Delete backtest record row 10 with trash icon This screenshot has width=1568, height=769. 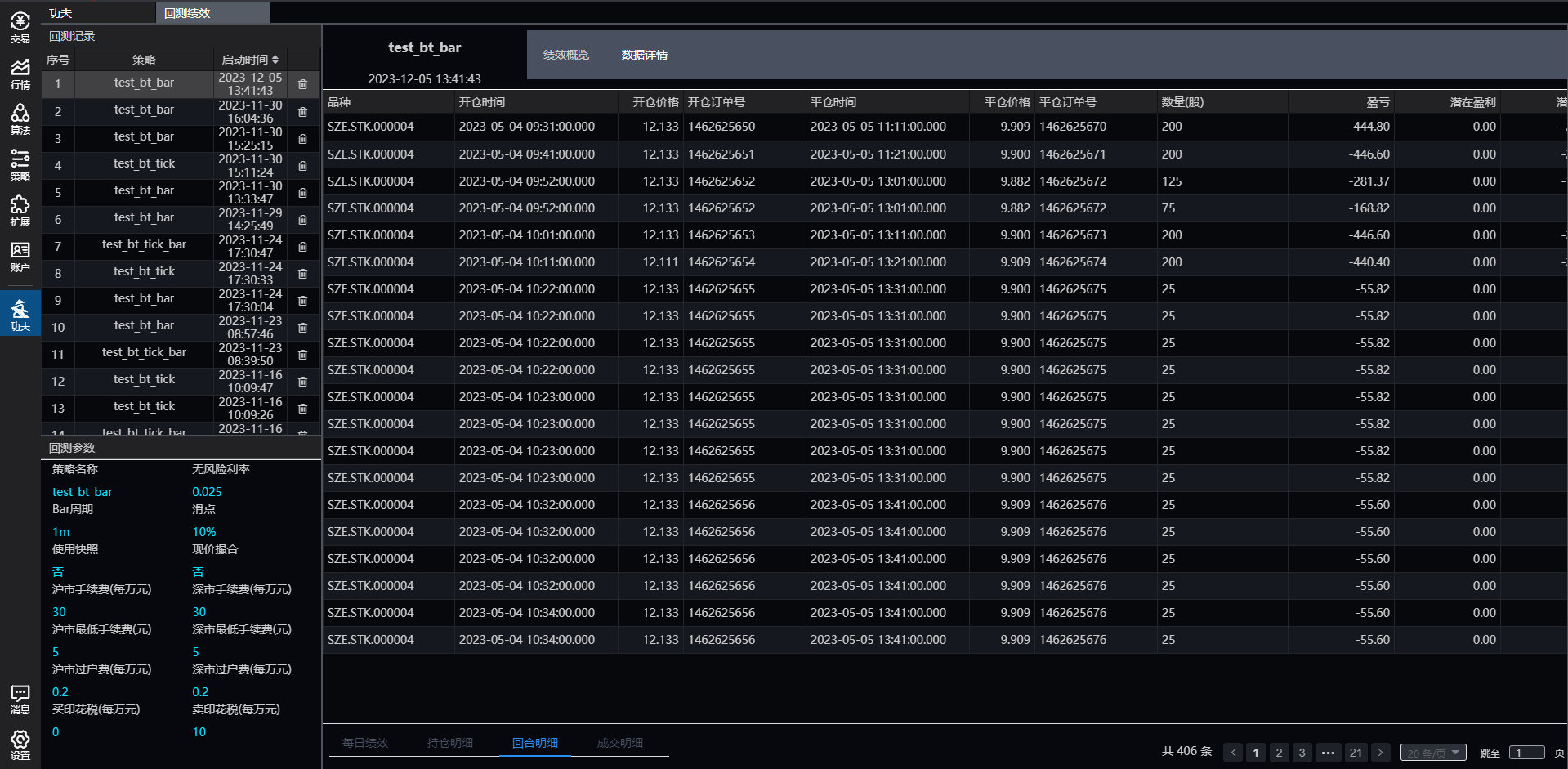[302, 328]
